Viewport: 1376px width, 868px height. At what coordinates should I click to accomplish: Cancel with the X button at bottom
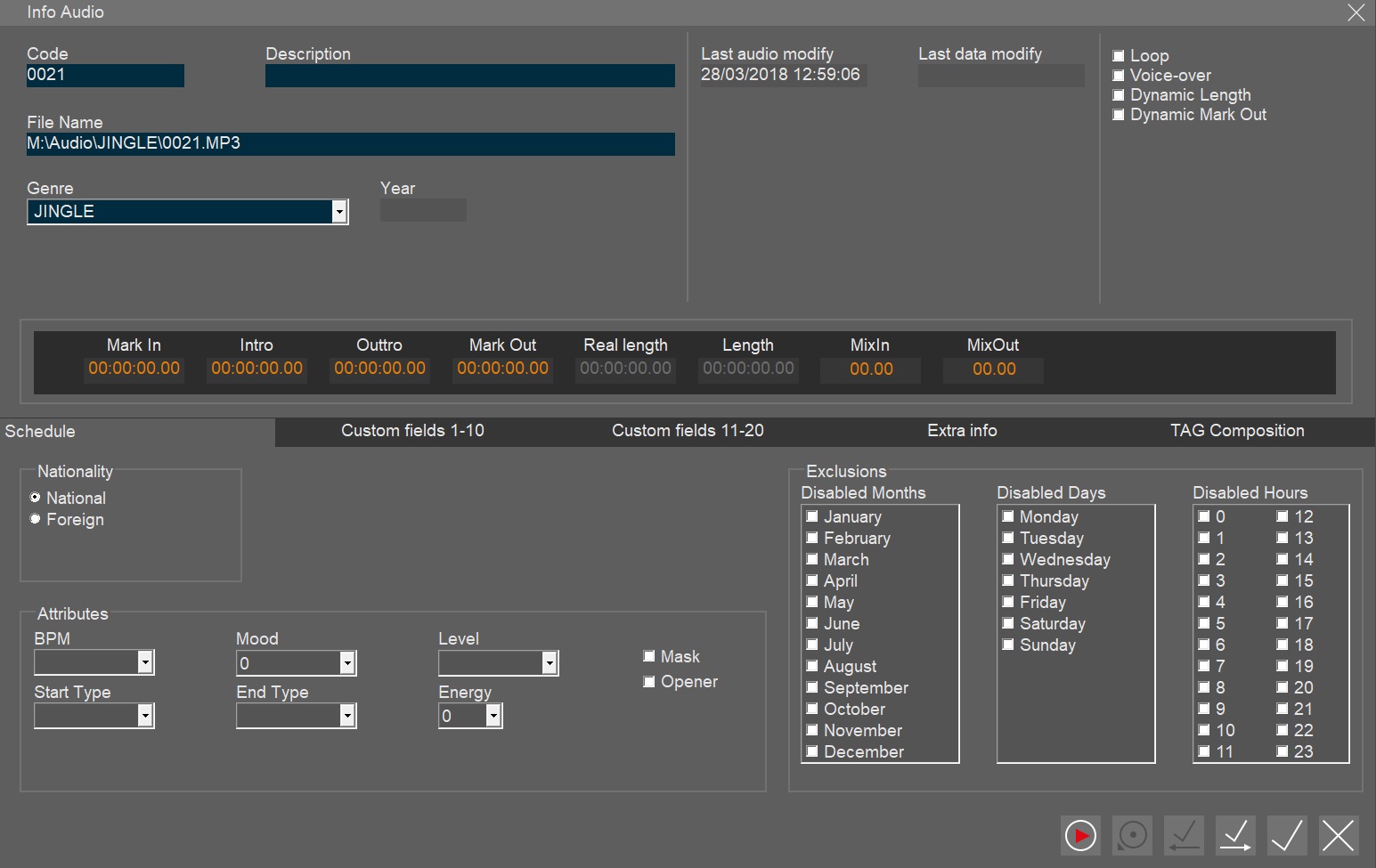pyautogui.click(x=1338, y=836)
